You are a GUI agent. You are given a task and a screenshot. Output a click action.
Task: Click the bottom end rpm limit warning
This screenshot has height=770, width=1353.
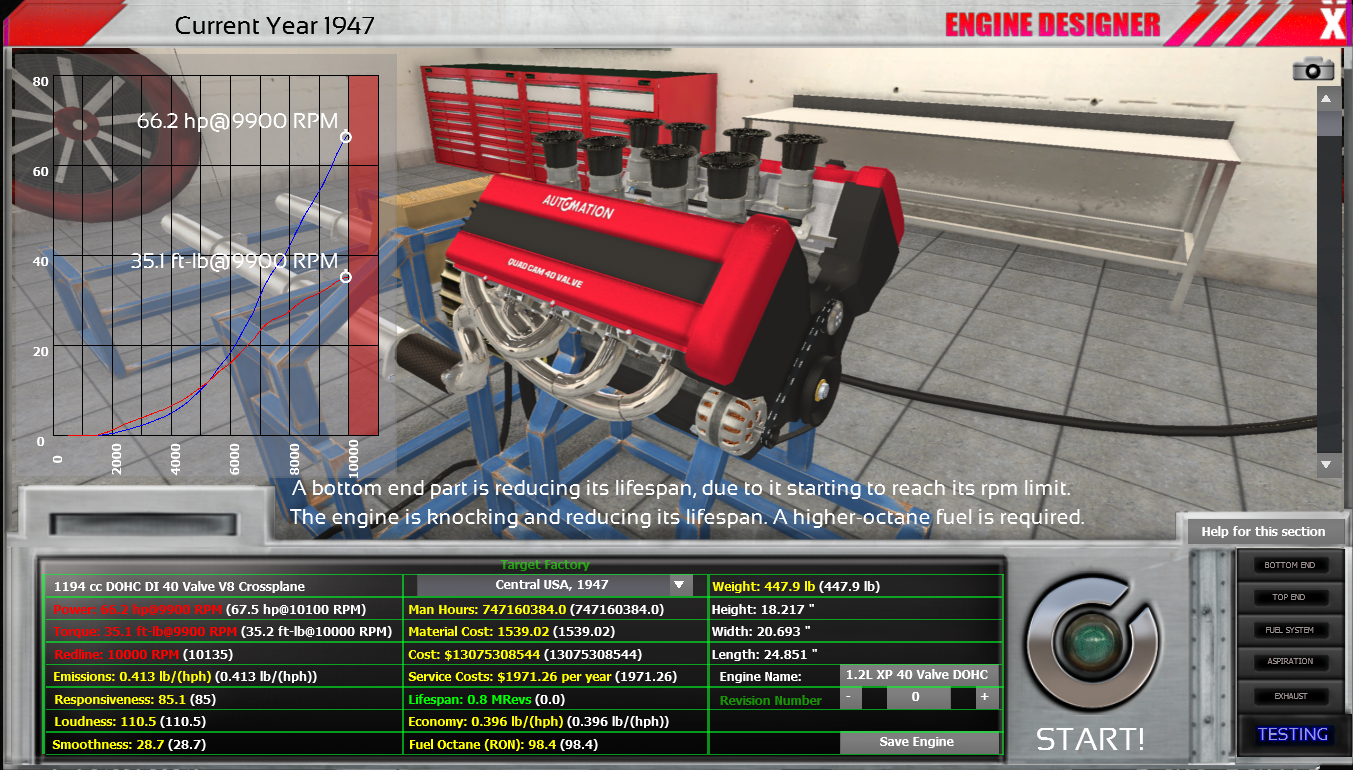681,489
